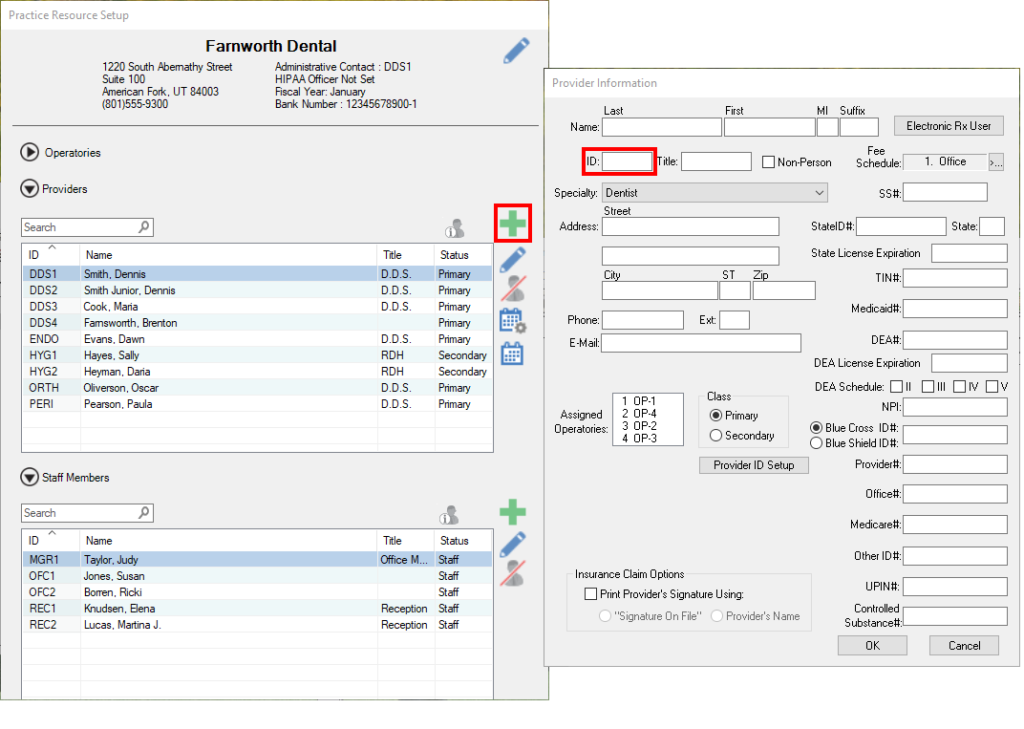Click the Electronic Rx User button

[948, 125]
